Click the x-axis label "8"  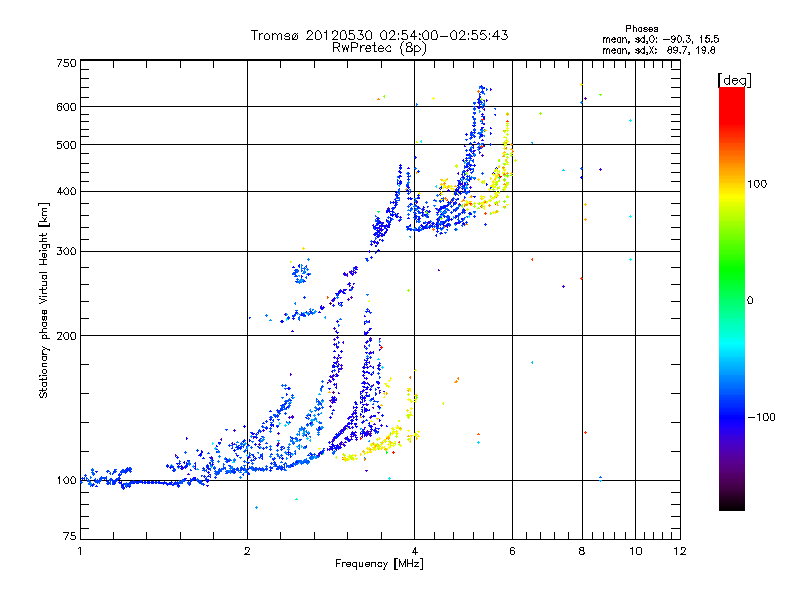(582, 551)
